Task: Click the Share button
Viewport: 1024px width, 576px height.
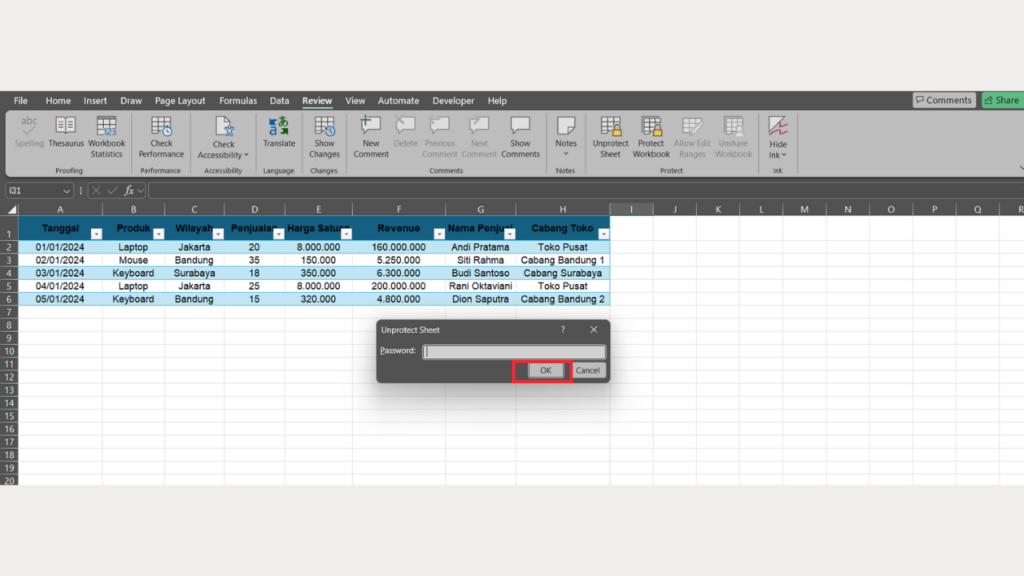Action: click(1001, 100)
